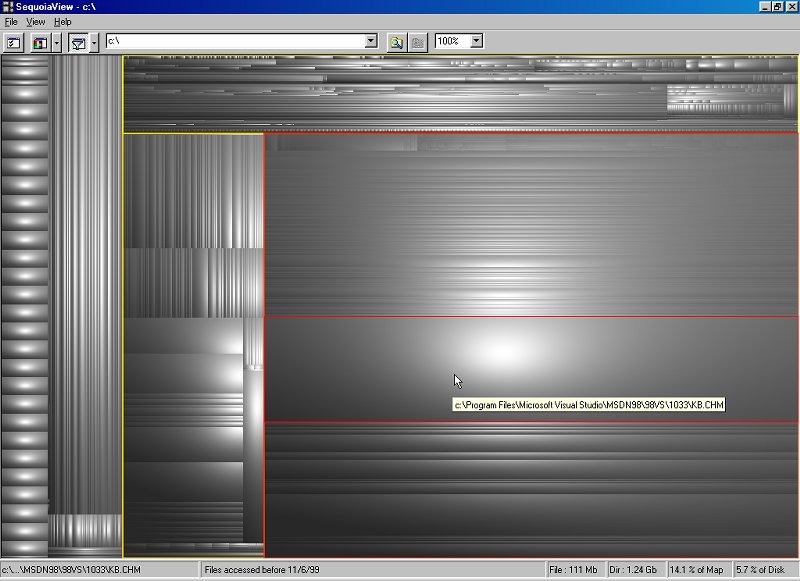Open the View menu
The height and width of the screenshot is (581, 800).
[x=36, y=21]
